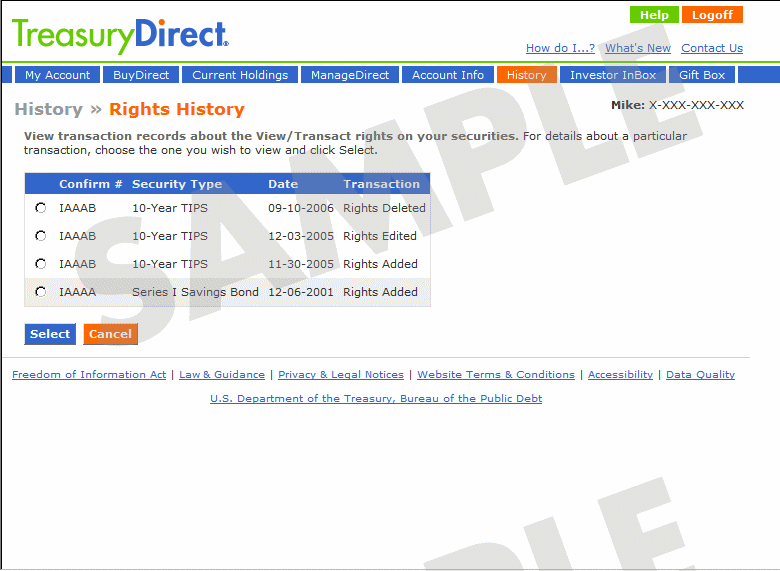Click the Date column header
This screenshot has width=780, height=571.
283,184
